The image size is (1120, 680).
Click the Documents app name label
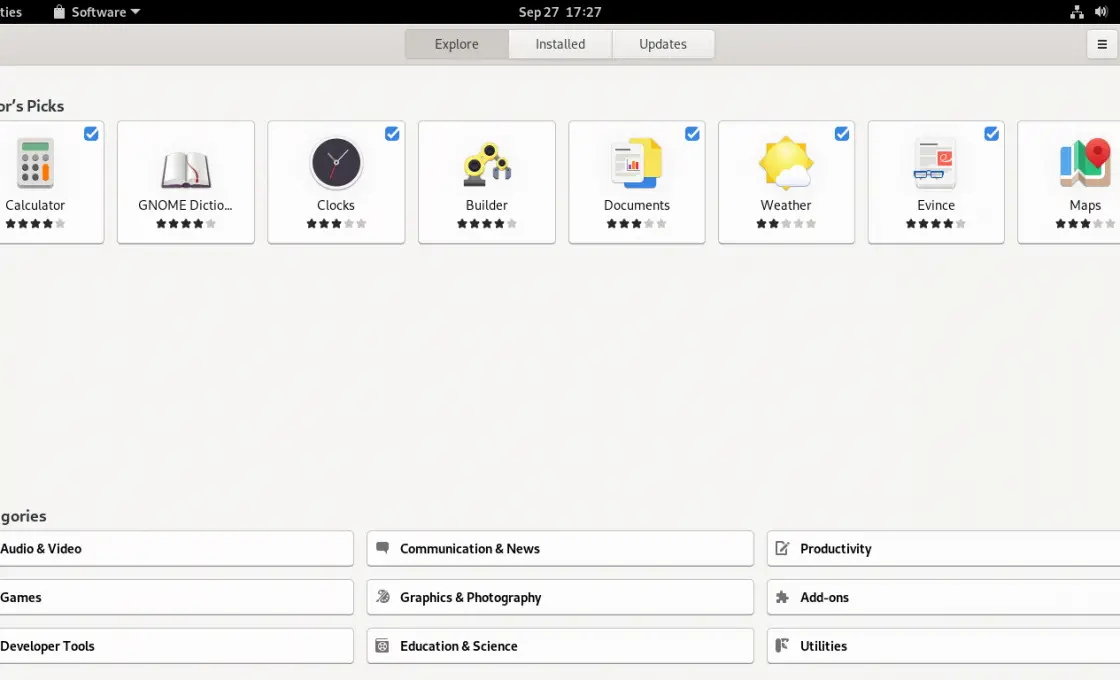click(x=636, y=205)
